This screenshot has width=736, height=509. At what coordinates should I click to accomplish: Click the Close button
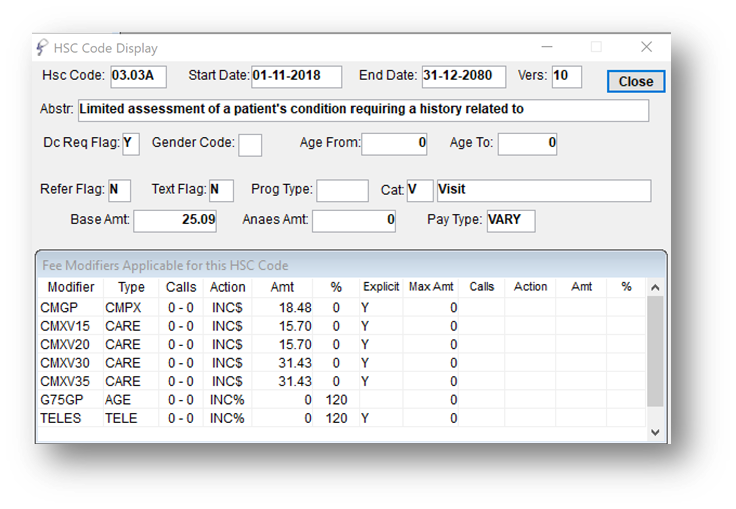(x=636, y=81)
